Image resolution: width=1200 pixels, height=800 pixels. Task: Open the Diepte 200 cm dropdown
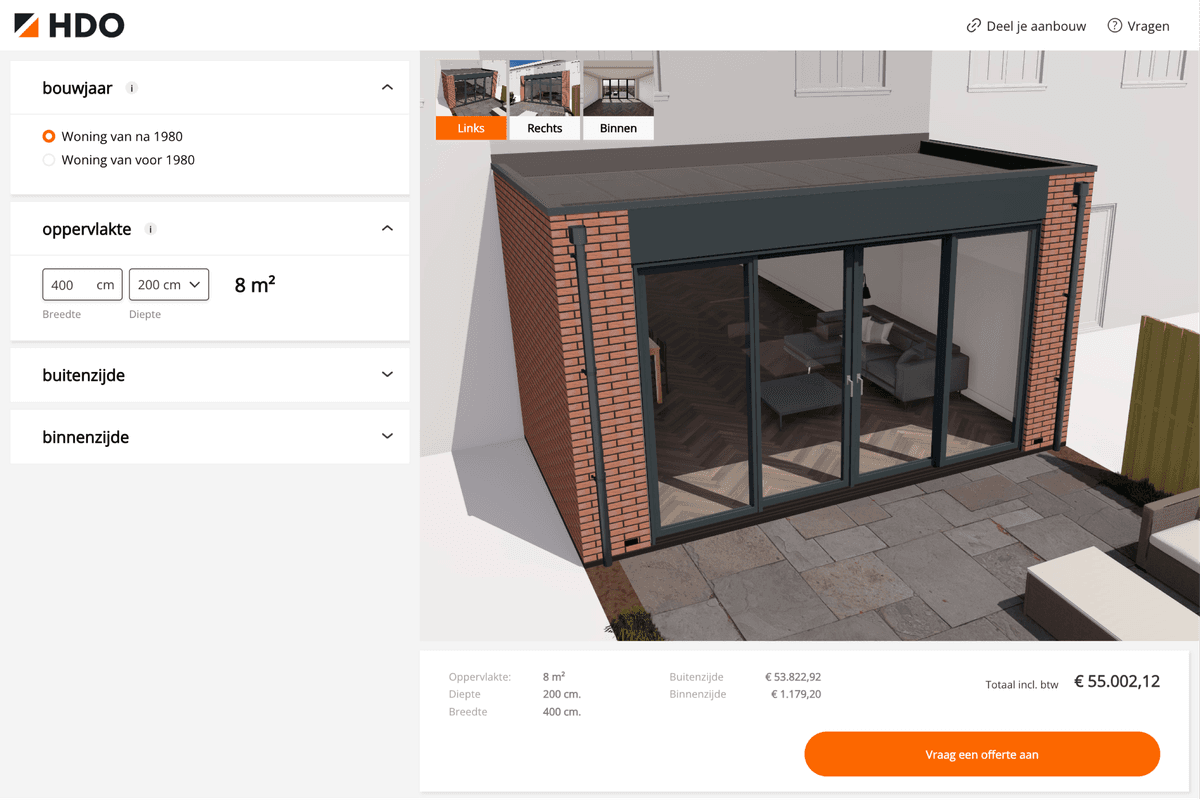pyautogui.click(x=169, y=285)
